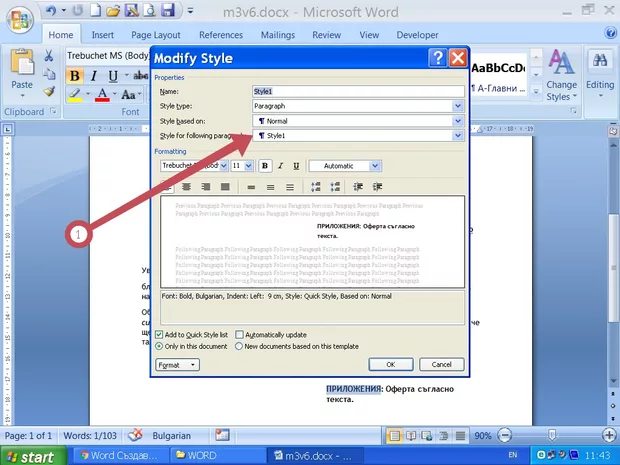Image resolution: width=620 pixels, height=465 pixels.
Task: Select Web Layout view button
Action: point(427,436)
